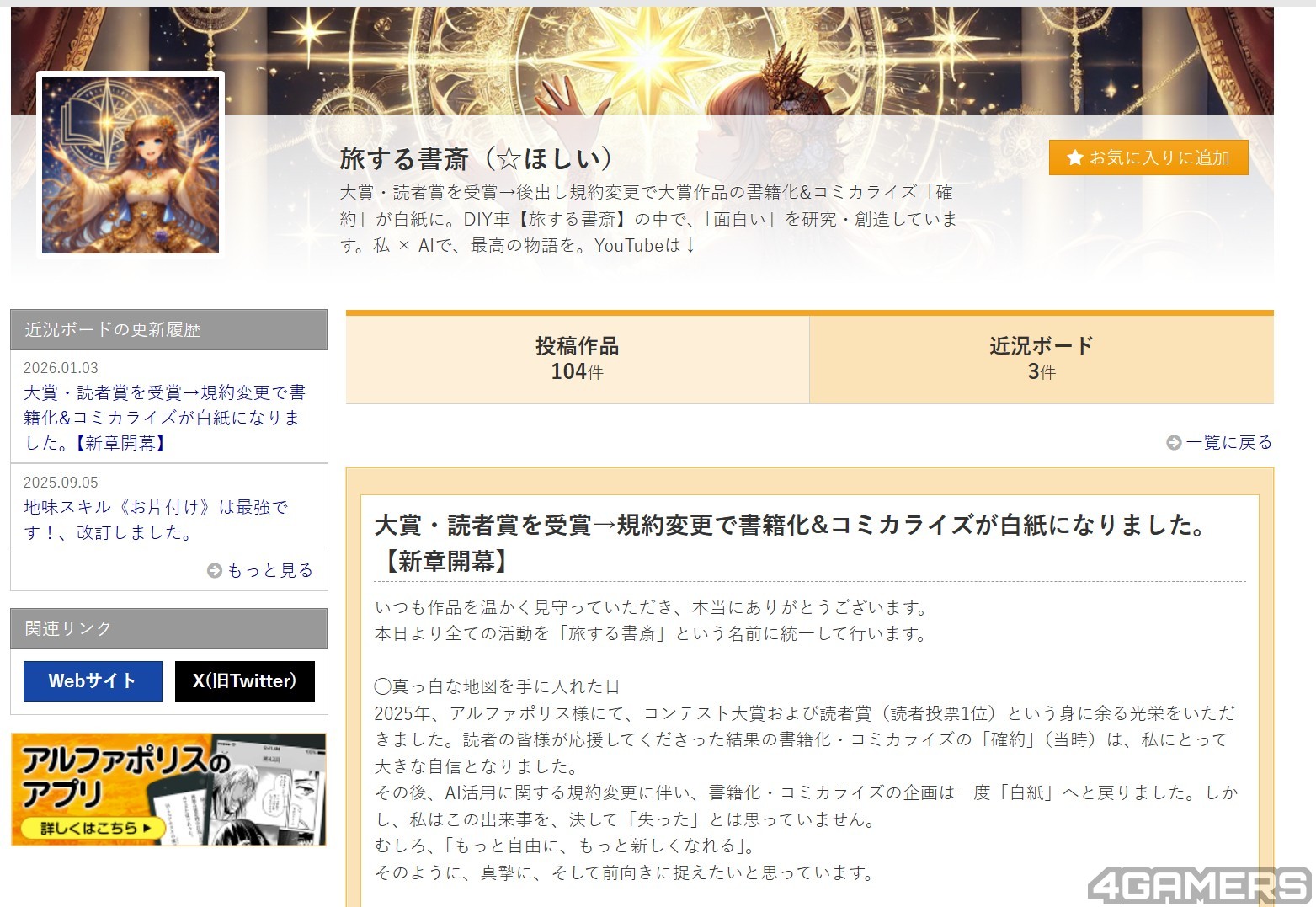Click the 関連リンク section header

[168, 628]
